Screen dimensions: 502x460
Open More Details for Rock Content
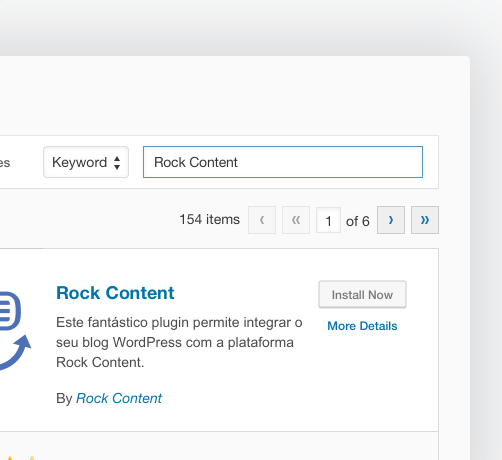pyautogui.click(x=362, y=326)
